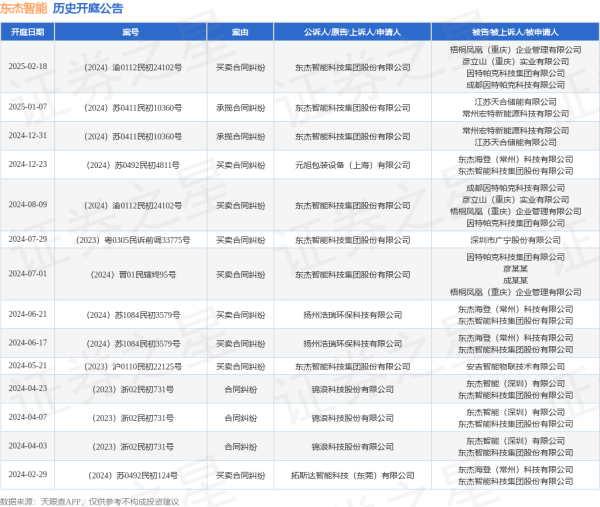Viewport: 600px width, 507px height.
Task: Click the date cell 2024-08-09
Action: (x=28, y=205)
